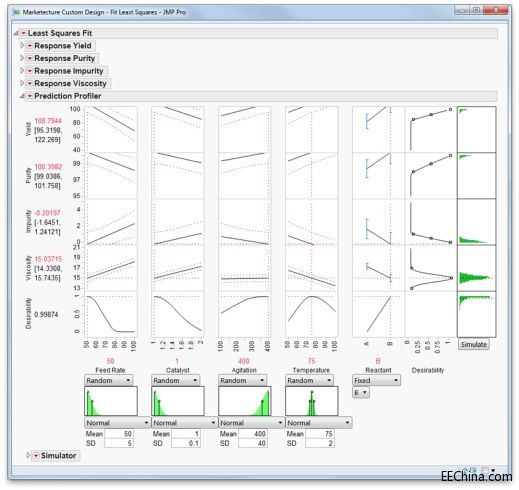Open red triangle menu for Response Purity
Viewport: 519px width, 490px height.
(x=30, y=58)
